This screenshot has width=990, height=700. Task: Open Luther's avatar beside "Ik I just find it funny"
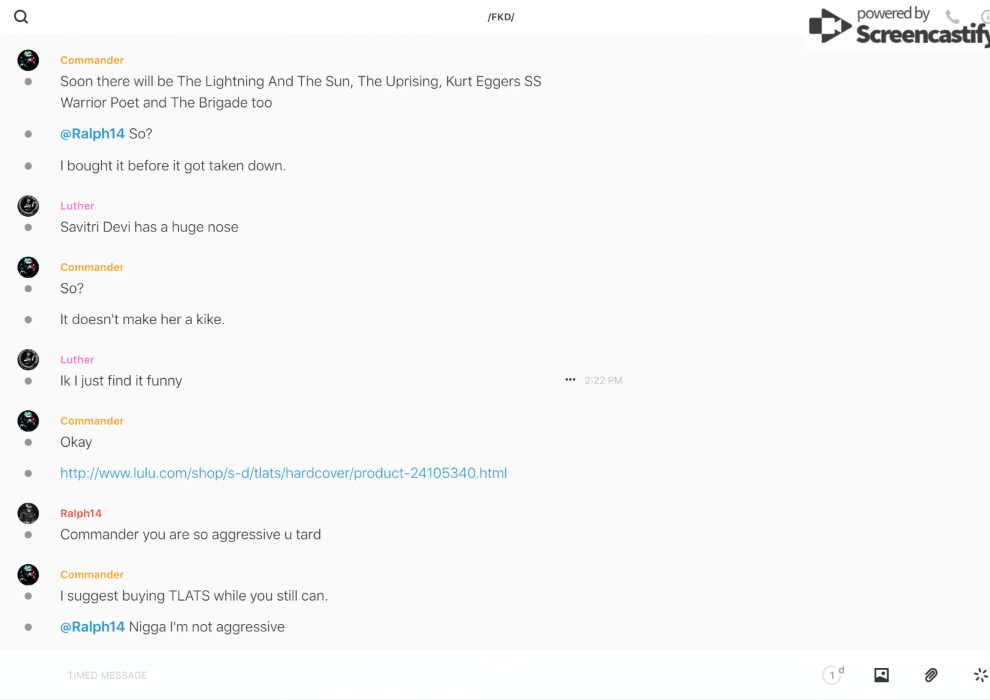[x=28, y=359]
